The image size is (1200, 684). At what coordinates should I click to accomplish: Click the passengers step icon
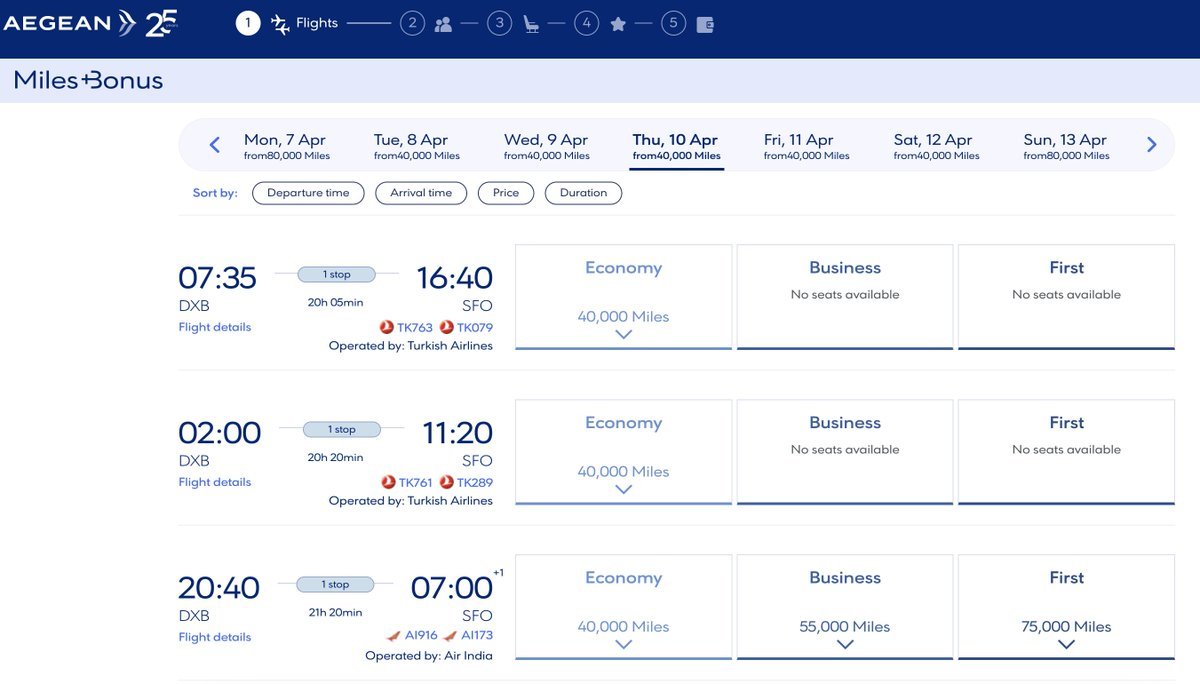coord(443,24)
